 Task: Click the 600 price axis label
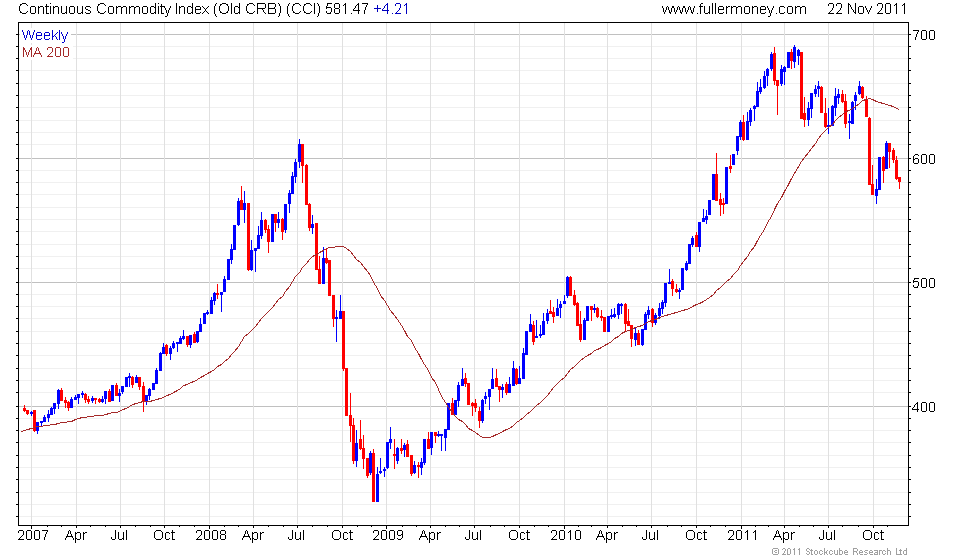(924, 159)
